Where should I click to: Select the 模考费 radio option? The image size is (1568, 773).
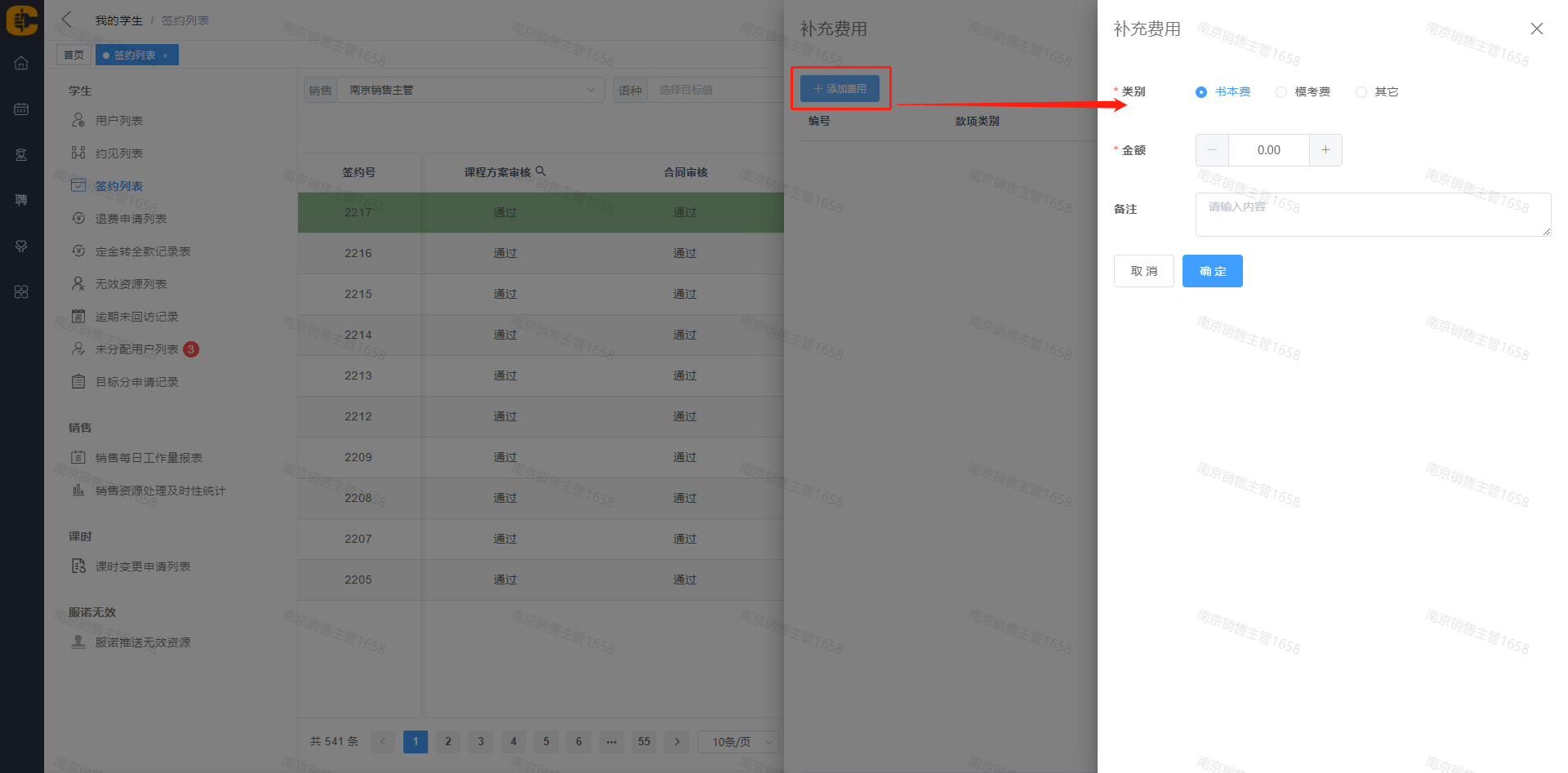point(1281,92)
